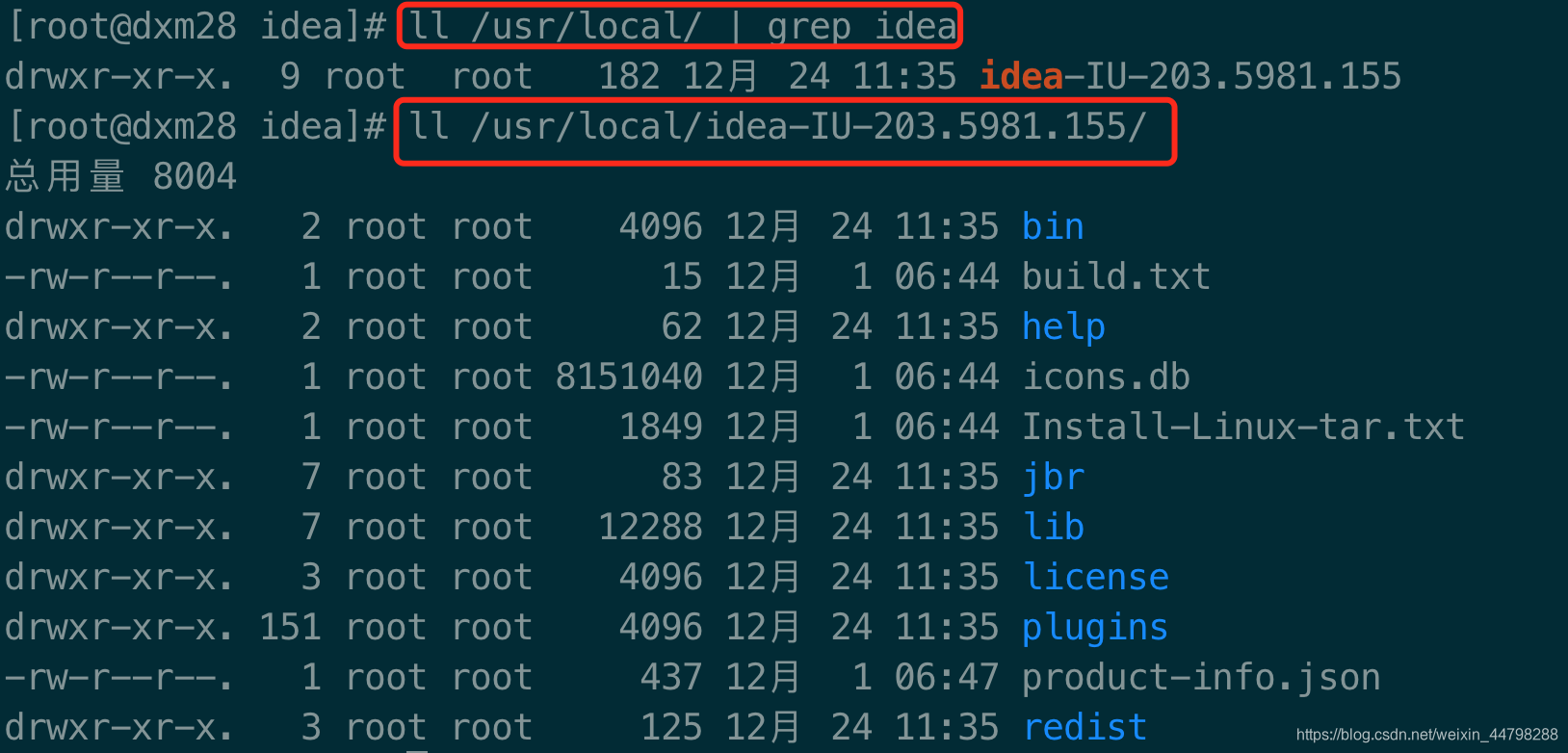1568x753 pixels.
Task: Click the bin directory name
Action: [1053, 227]
